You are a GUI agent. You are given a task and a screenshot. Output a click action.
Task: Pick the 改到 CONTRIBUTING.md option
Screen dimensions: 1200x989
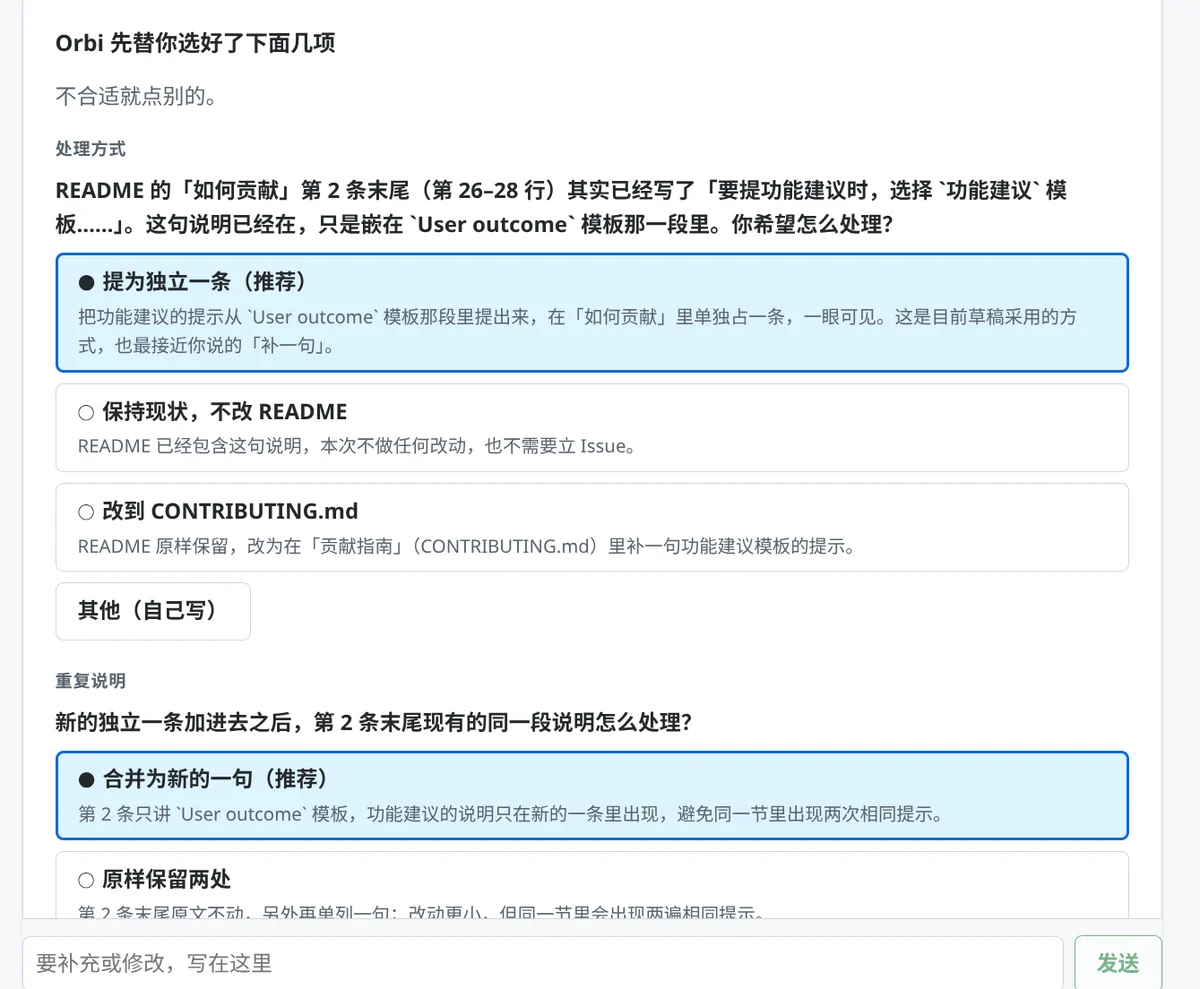click(x=592, y=527)
